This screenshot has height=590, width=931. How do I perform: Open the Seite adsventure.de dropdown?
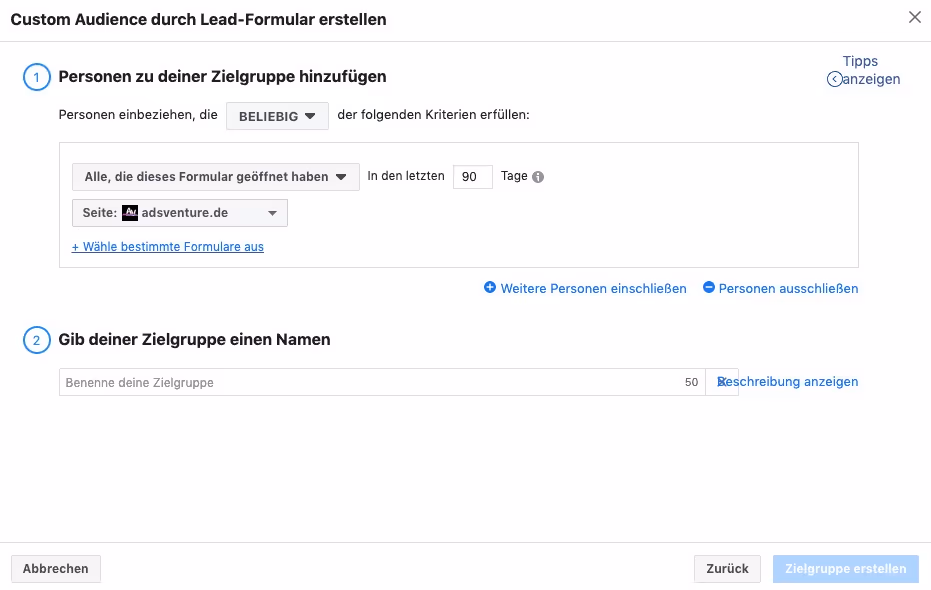(180, 213)
